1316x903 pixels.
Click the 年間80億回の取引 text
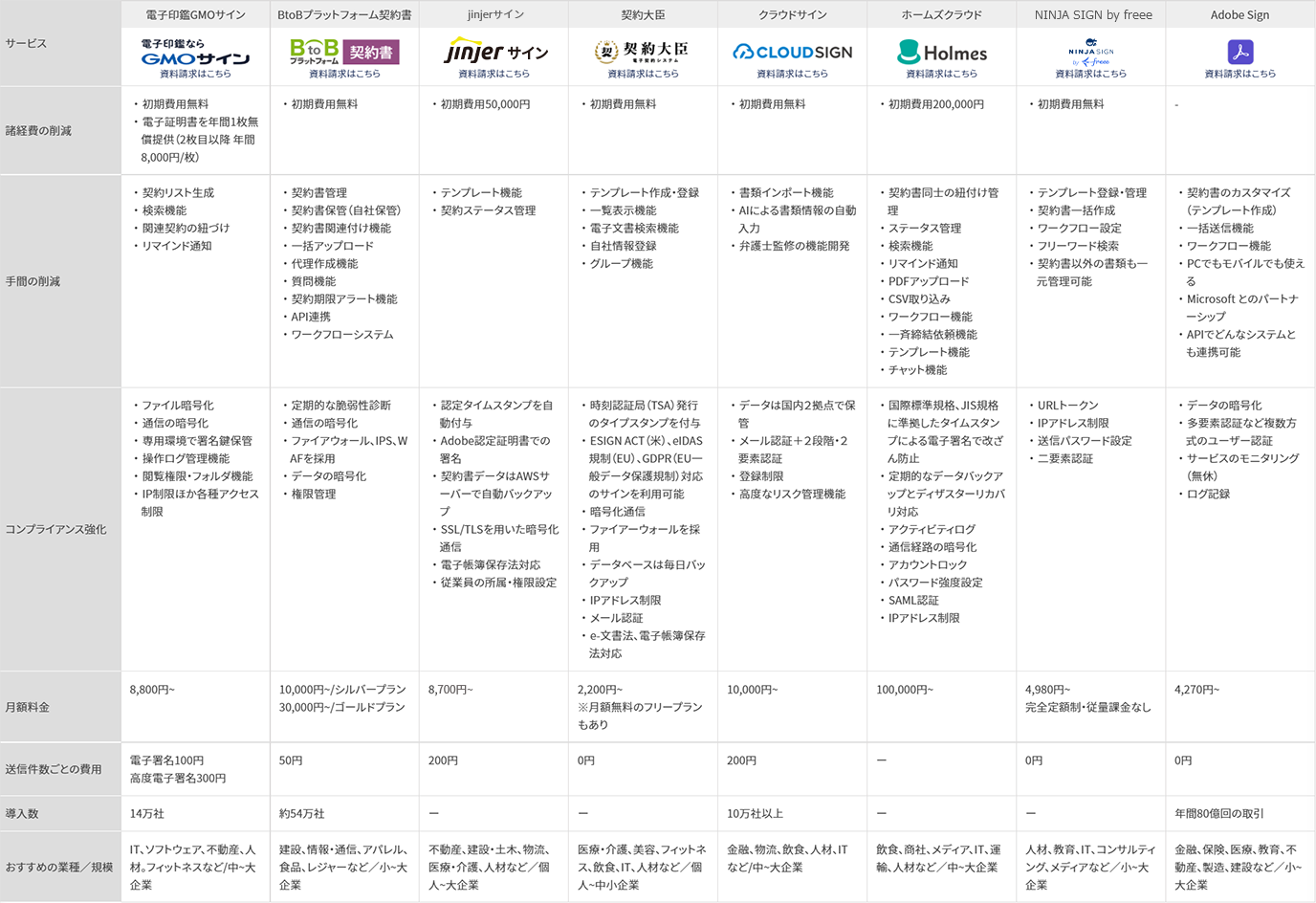coord(1219,814)
